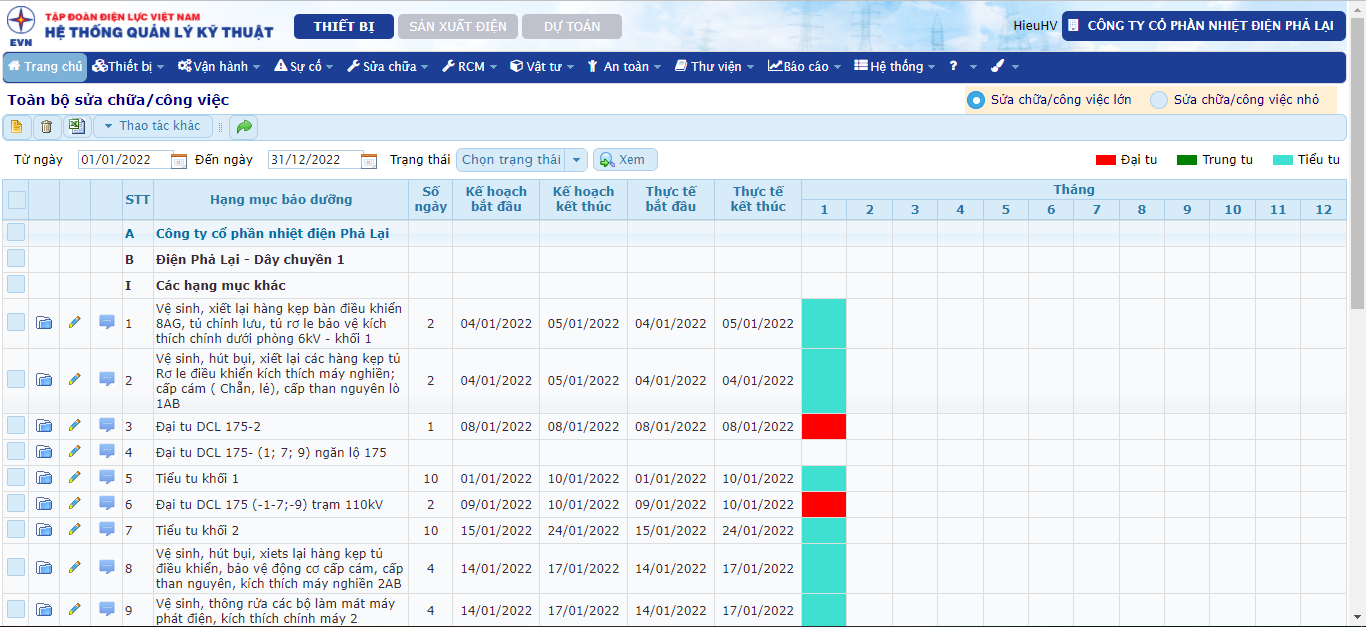Open the Hệ thống menu
This screenshot has width=1366, height=627.
(896, 66)
